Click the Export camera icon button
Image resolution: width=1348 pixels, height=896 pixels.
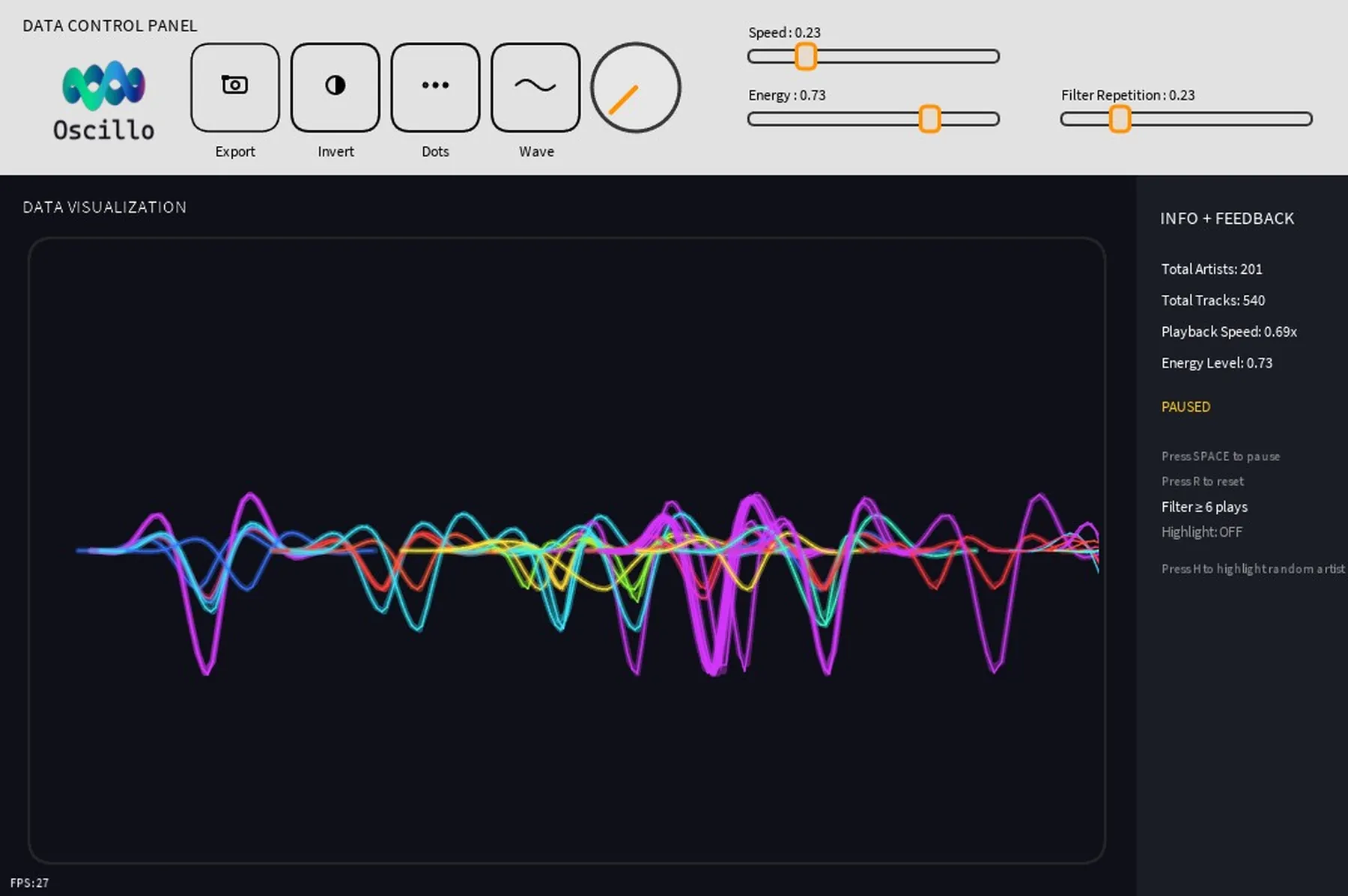coord(235,88)
